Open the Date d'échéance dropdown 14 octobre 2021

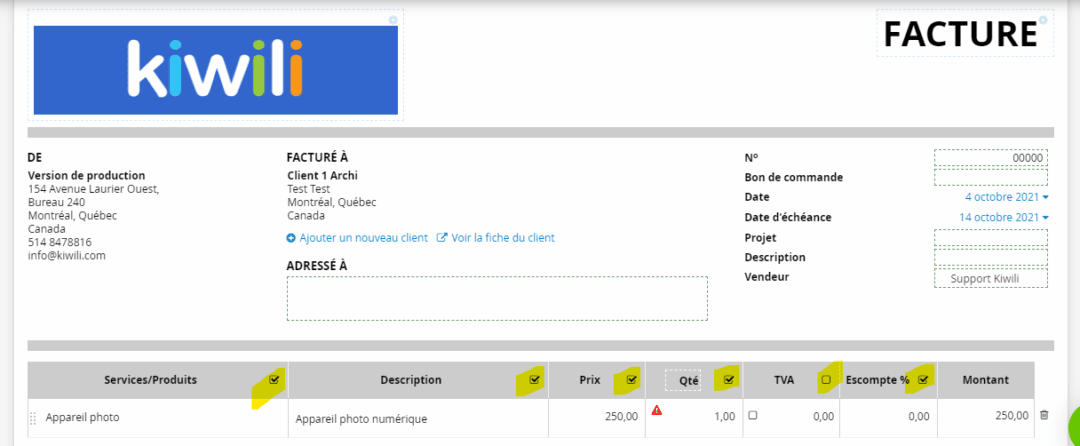pyautogui.click(x=1004, y=217)
